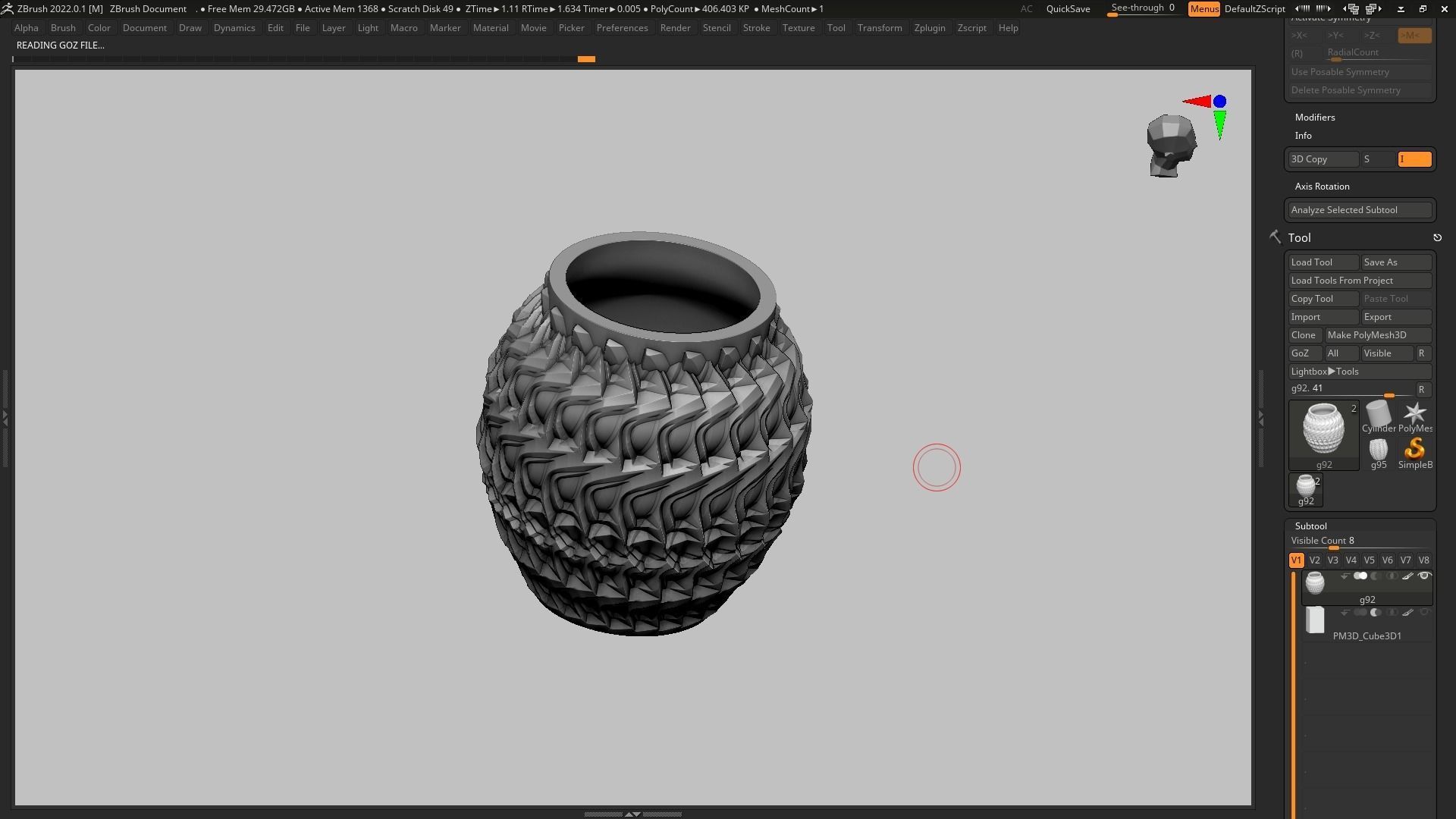Viewport: 1456px width, 819px height.
Task: Click the Export button
Action: 1396,317
